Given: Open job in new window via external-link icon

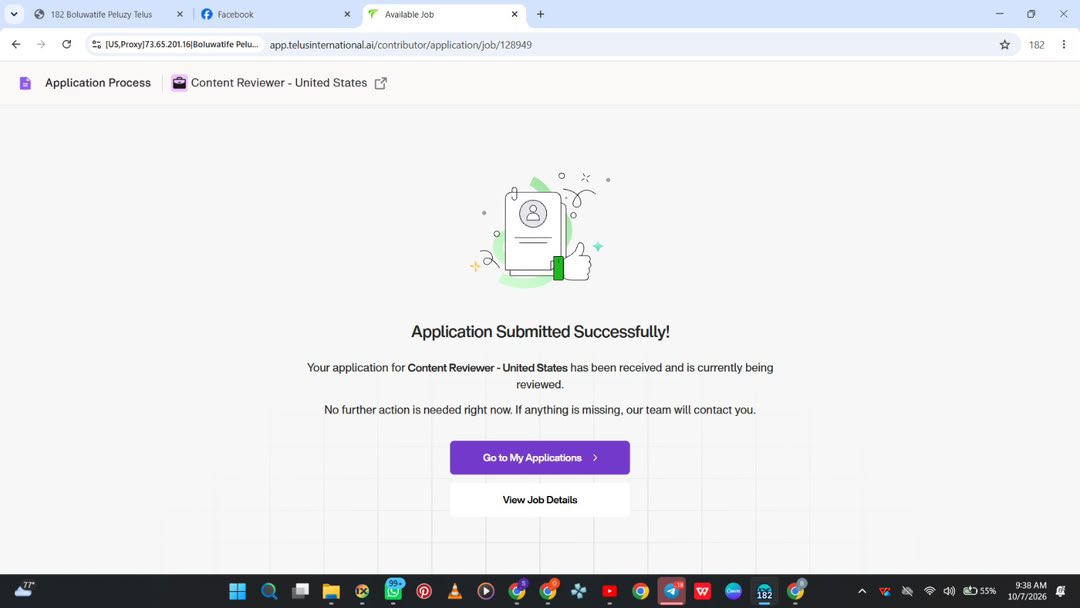Looking at the screenshot, I should pyautogui.click(x=380, y=83).
